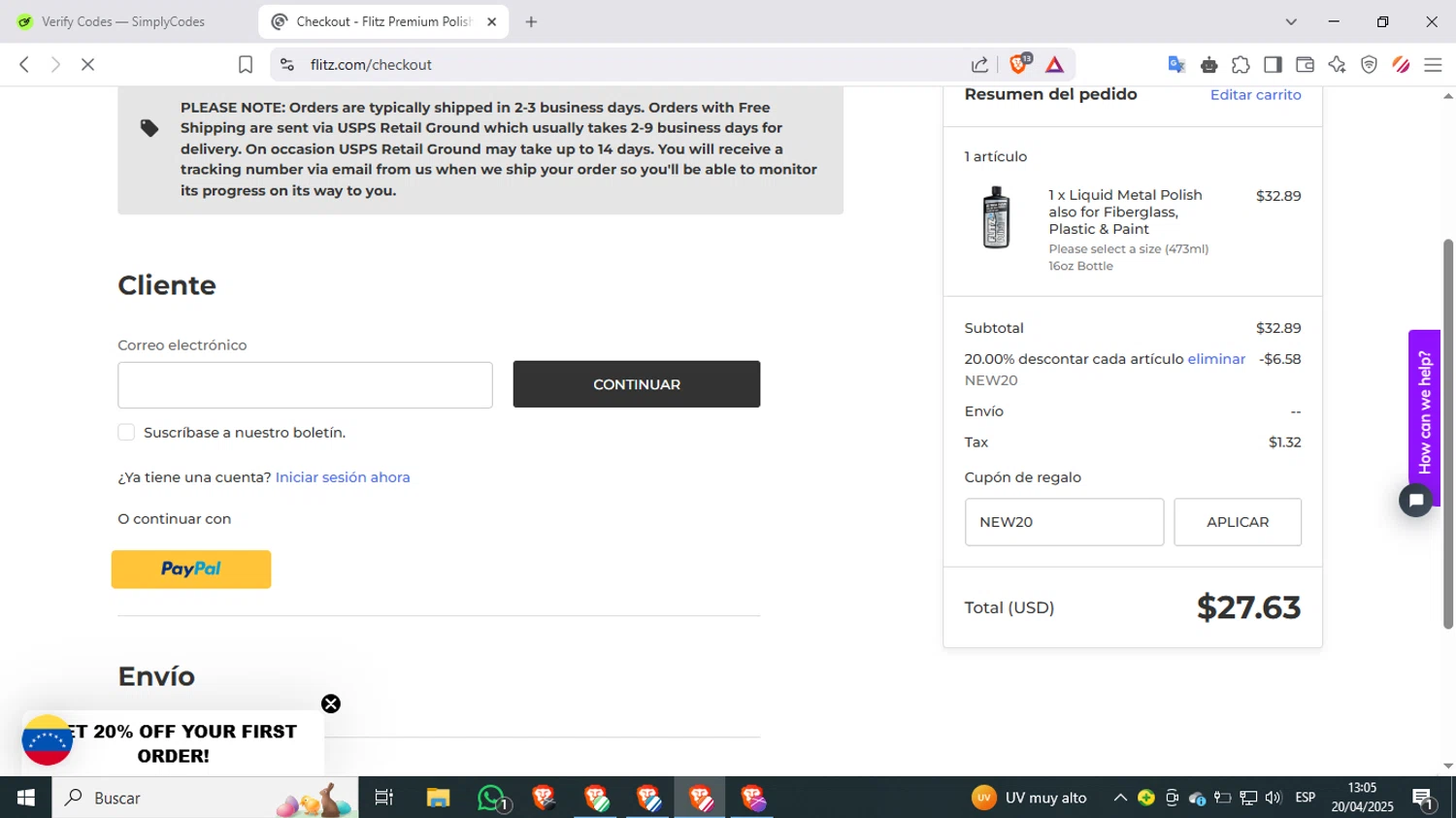Open the browser main menu
The image size is (1456, 818).
[1433, 64]
